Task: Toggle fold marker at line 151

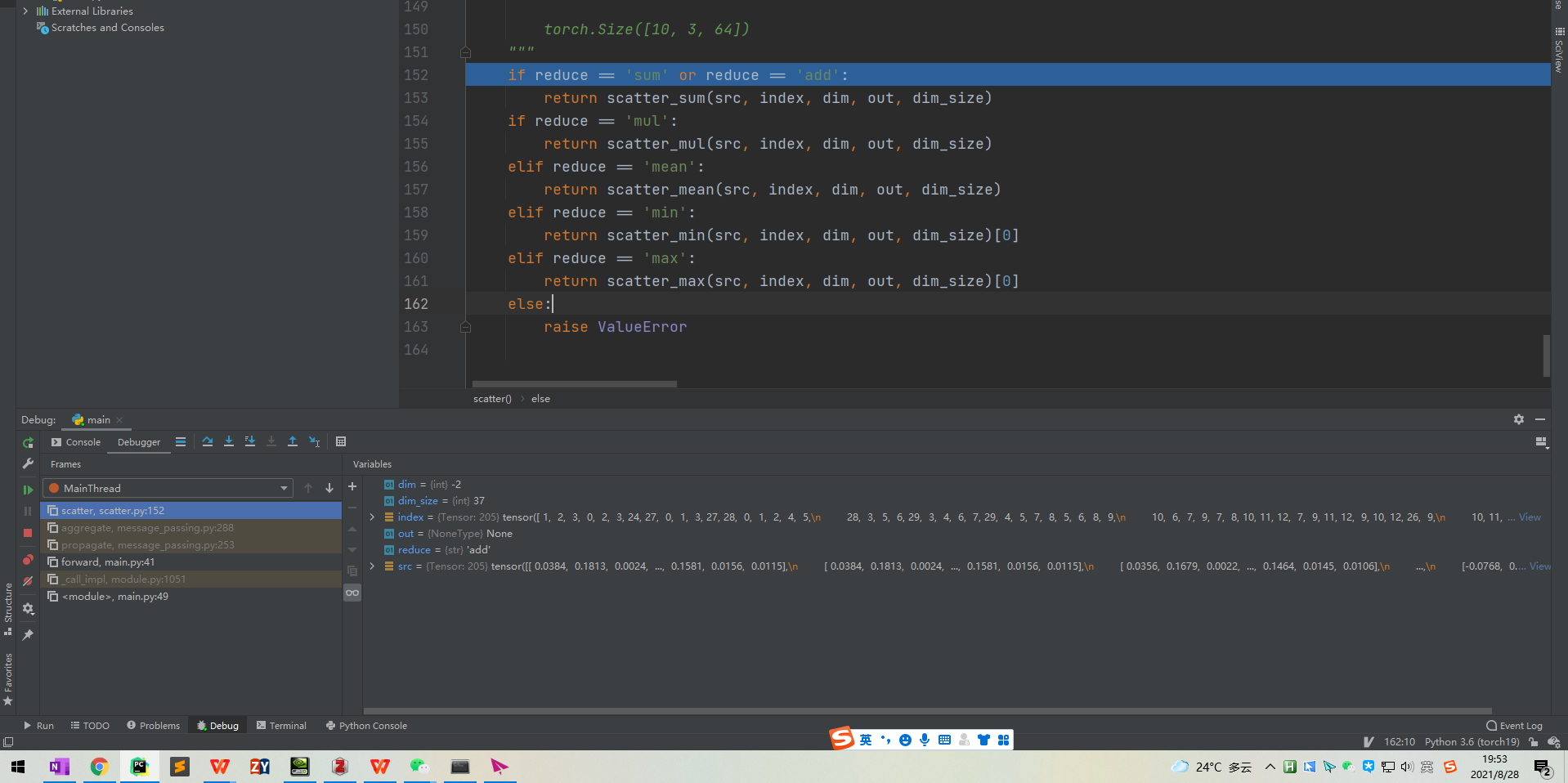Action: pyautogui.click(x=465, y=52)
